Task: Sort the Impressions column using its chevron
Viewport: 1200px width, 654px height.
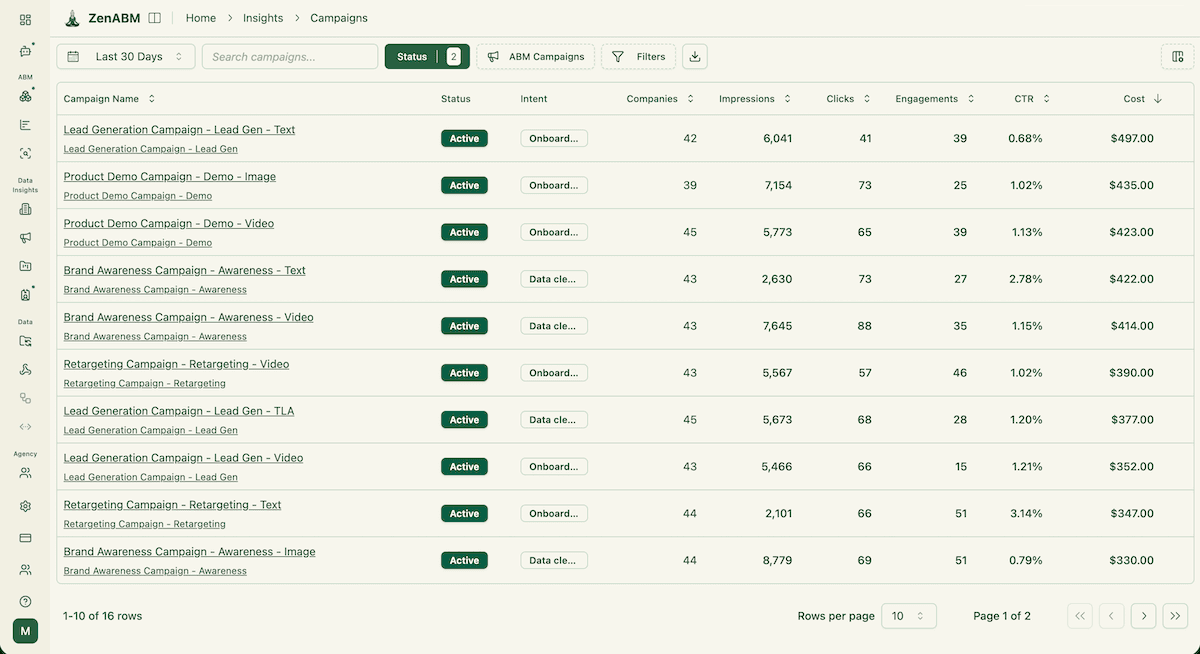Action: coord(788,98)
